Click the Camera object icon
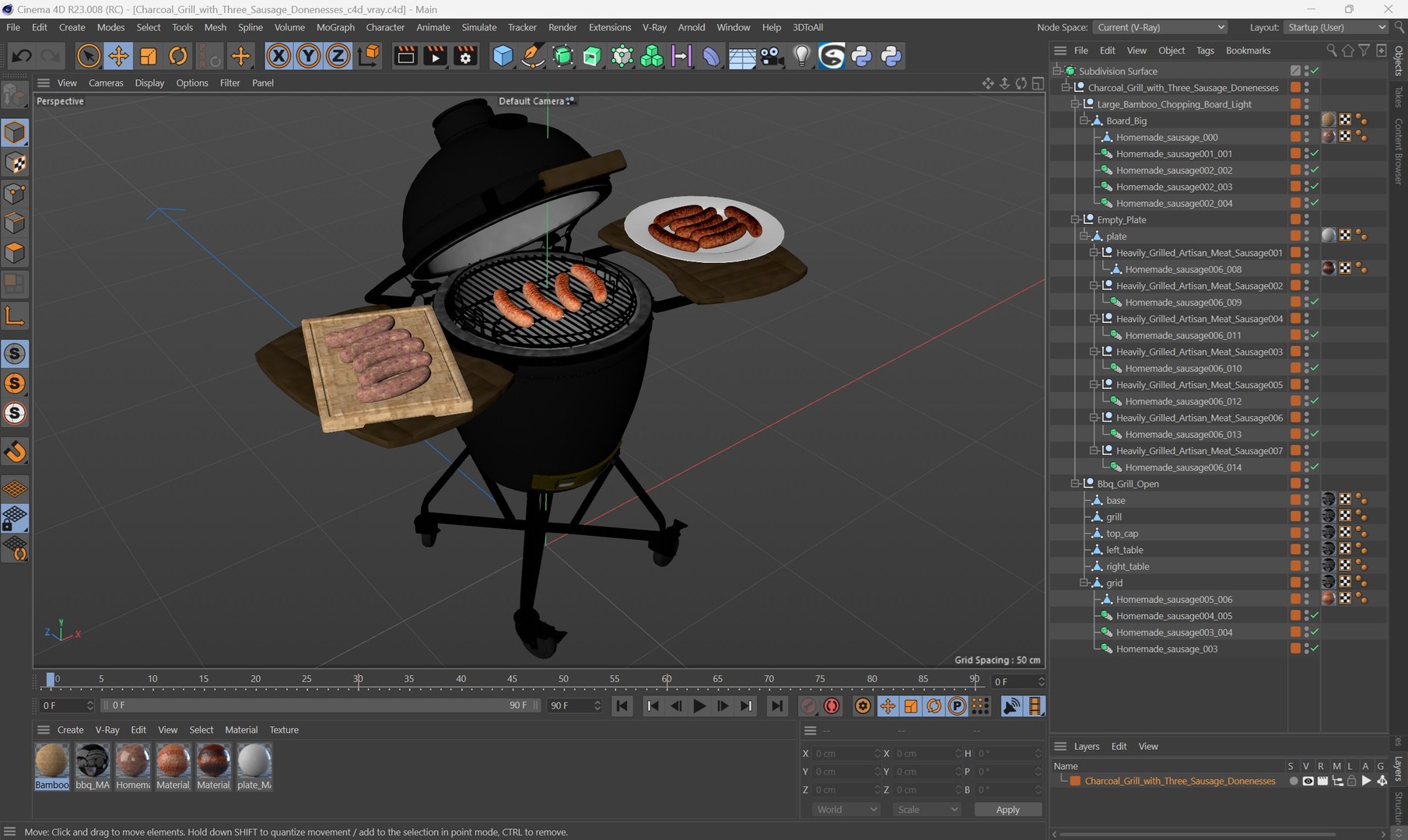 [772, 56]
